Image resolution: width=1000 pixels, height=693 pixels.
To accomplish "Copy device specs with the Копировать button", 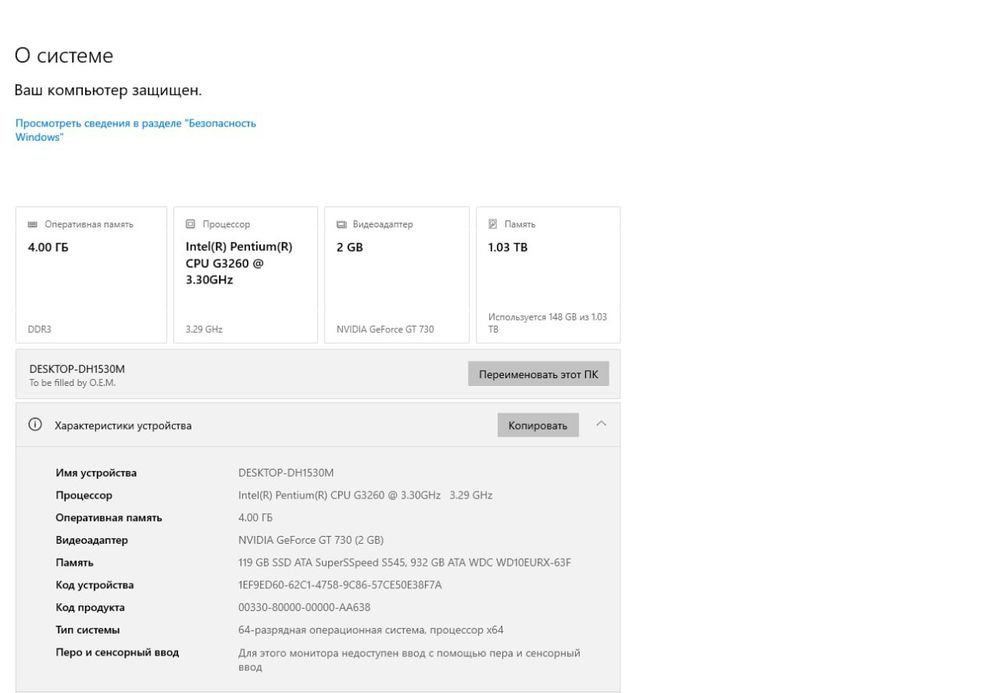I will pos(538,425).
